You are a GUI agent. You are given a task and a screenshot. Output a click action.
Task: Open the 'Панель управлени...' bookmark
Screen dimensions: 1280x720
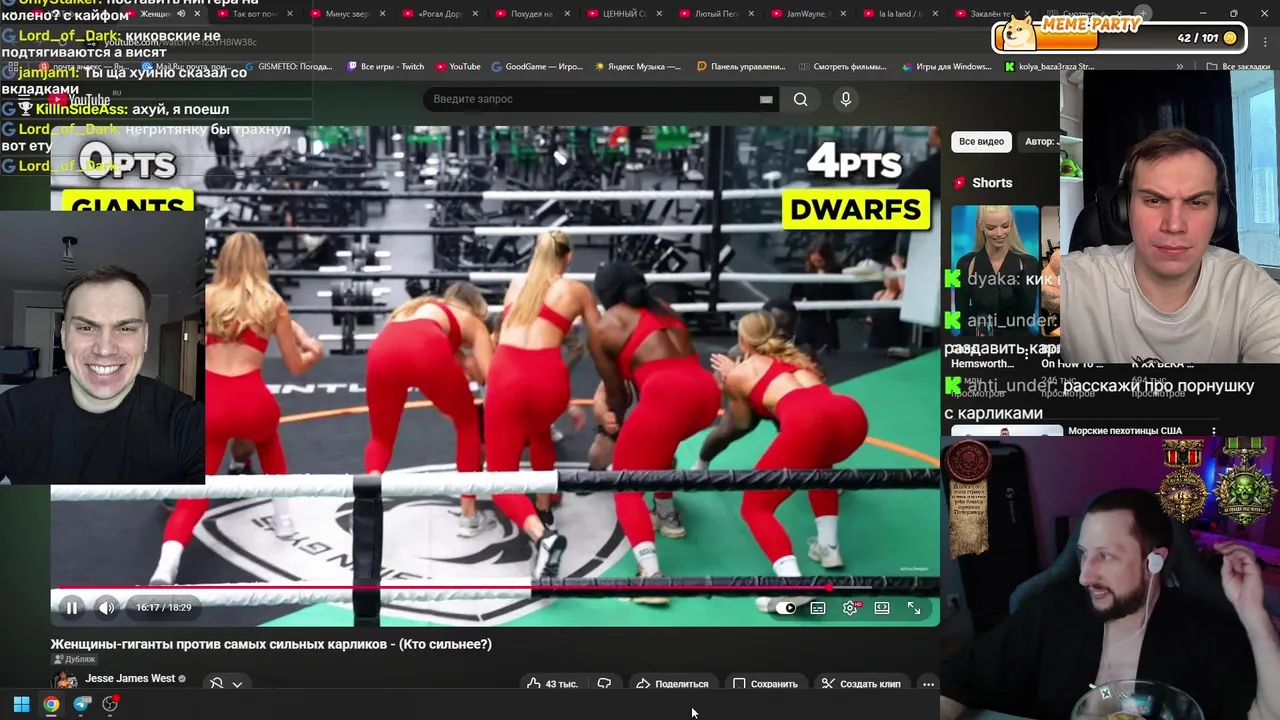click(x=741, y=67)
